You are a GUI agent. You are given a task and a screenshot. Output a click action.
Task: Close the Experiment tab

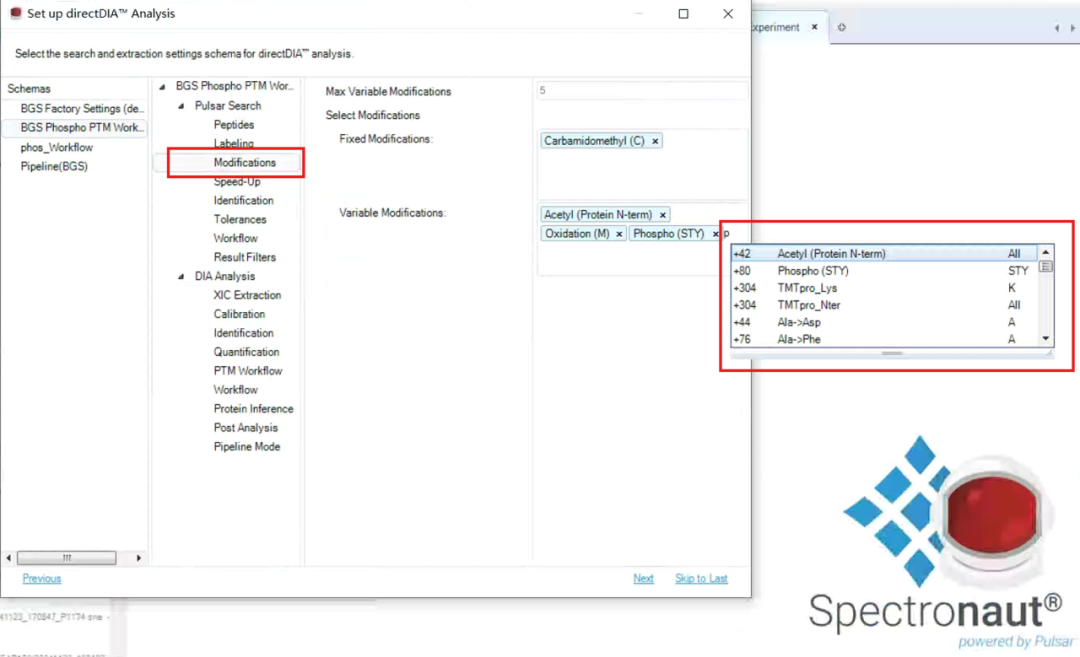[x=814, y=27]
